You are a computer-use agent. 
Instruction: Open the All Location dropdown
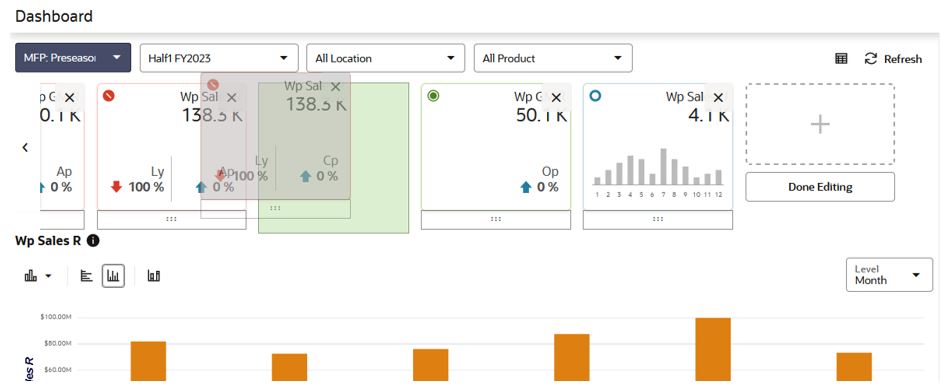pos(386,58)
